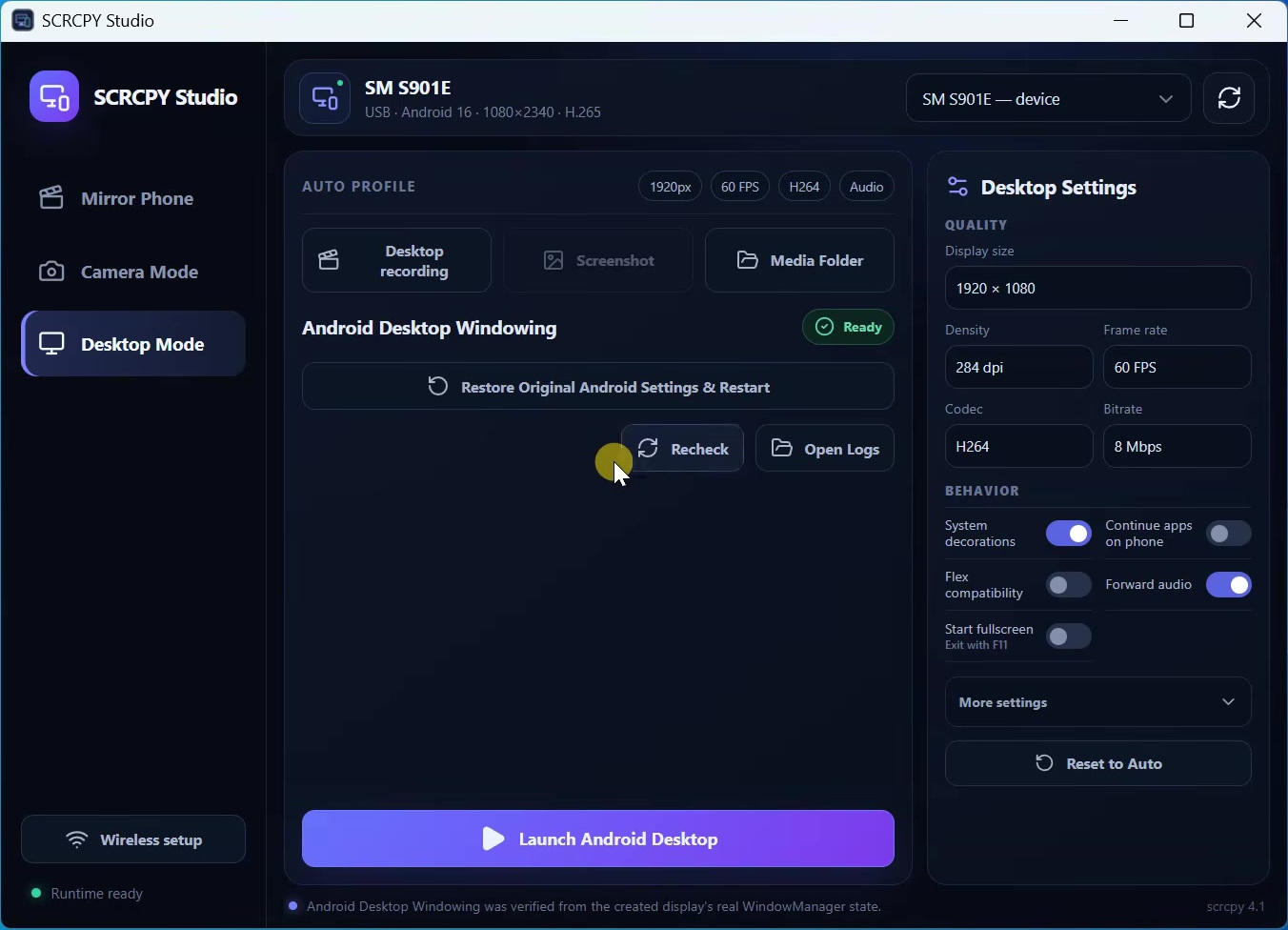Image resolution: width=1288 pixels, height=930 pixels.
Task: Enable Continue apps on phone toggle
Action: 1229,534
